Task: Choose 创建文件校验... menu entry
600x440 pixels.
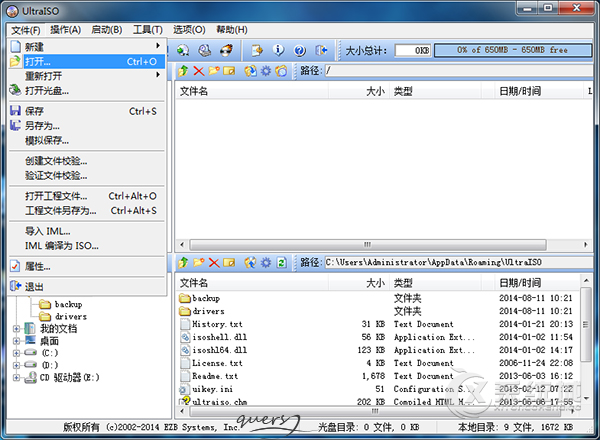Action: [87, 161]
